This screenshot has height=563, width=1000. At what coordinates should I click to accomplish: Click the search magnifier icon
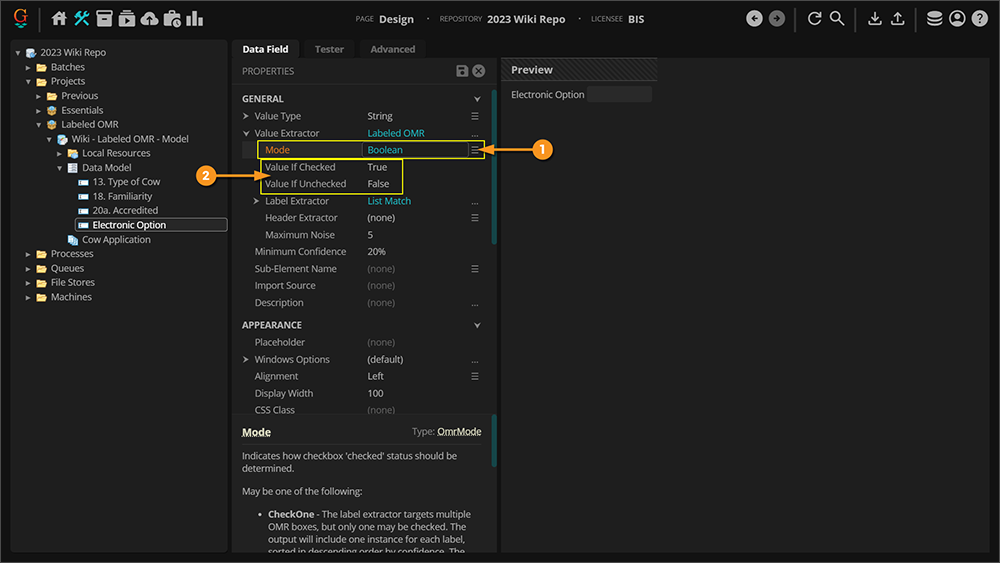click(837, 18)
